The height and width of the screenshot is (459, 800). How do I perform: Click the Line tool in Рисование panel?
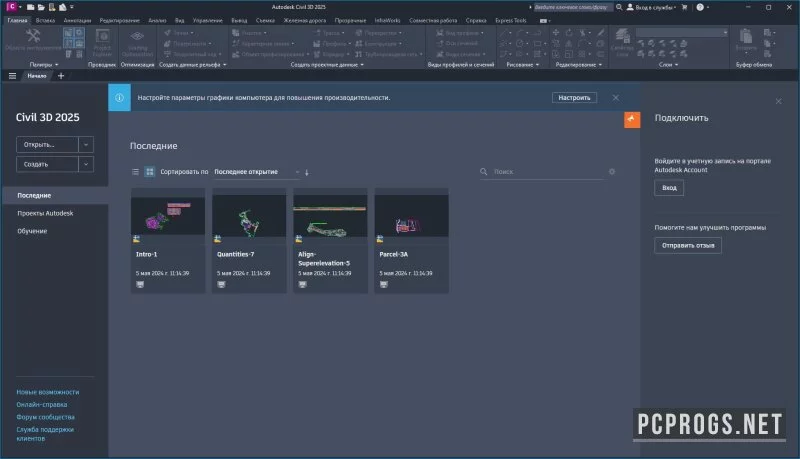coord(503,32)
